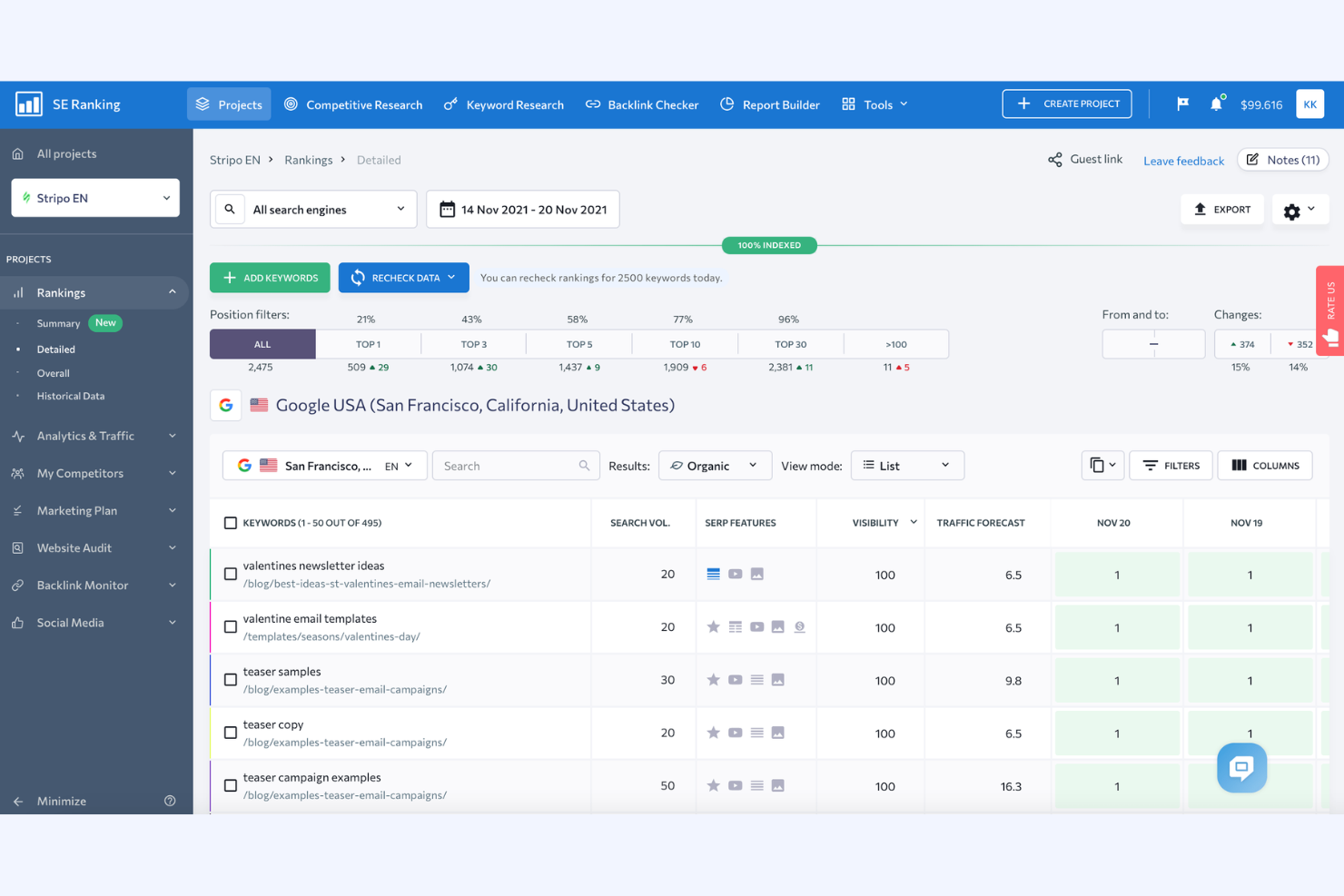The image size is (1344, 896).
Task: Open the Competitive Research menu
Action: coord(353,103)
